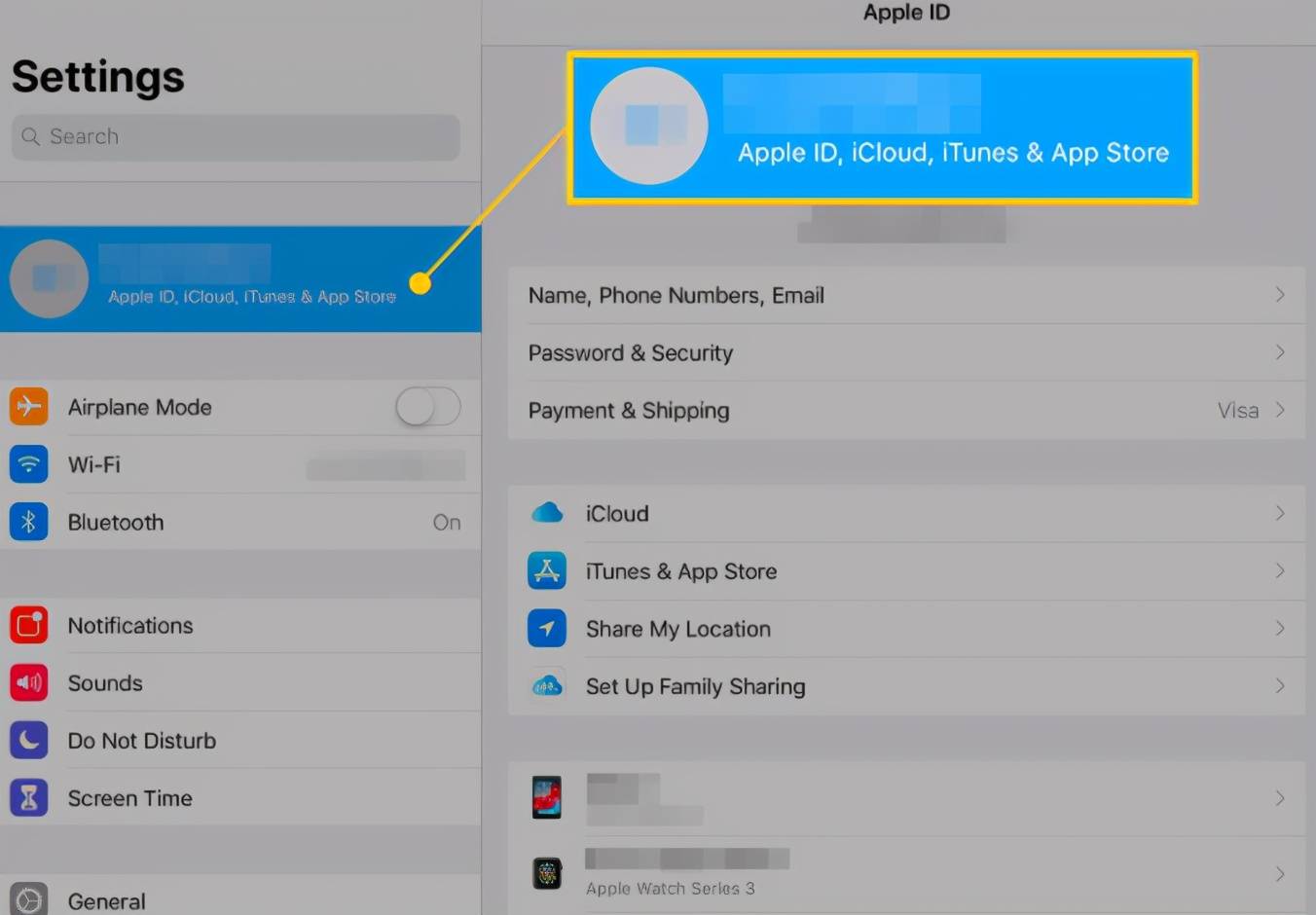Image resolution: width=1316 pixels, height=915 pixels.
Task: Open Payment & Shipping
Action: pyautogui.click(x=906, y=410)
